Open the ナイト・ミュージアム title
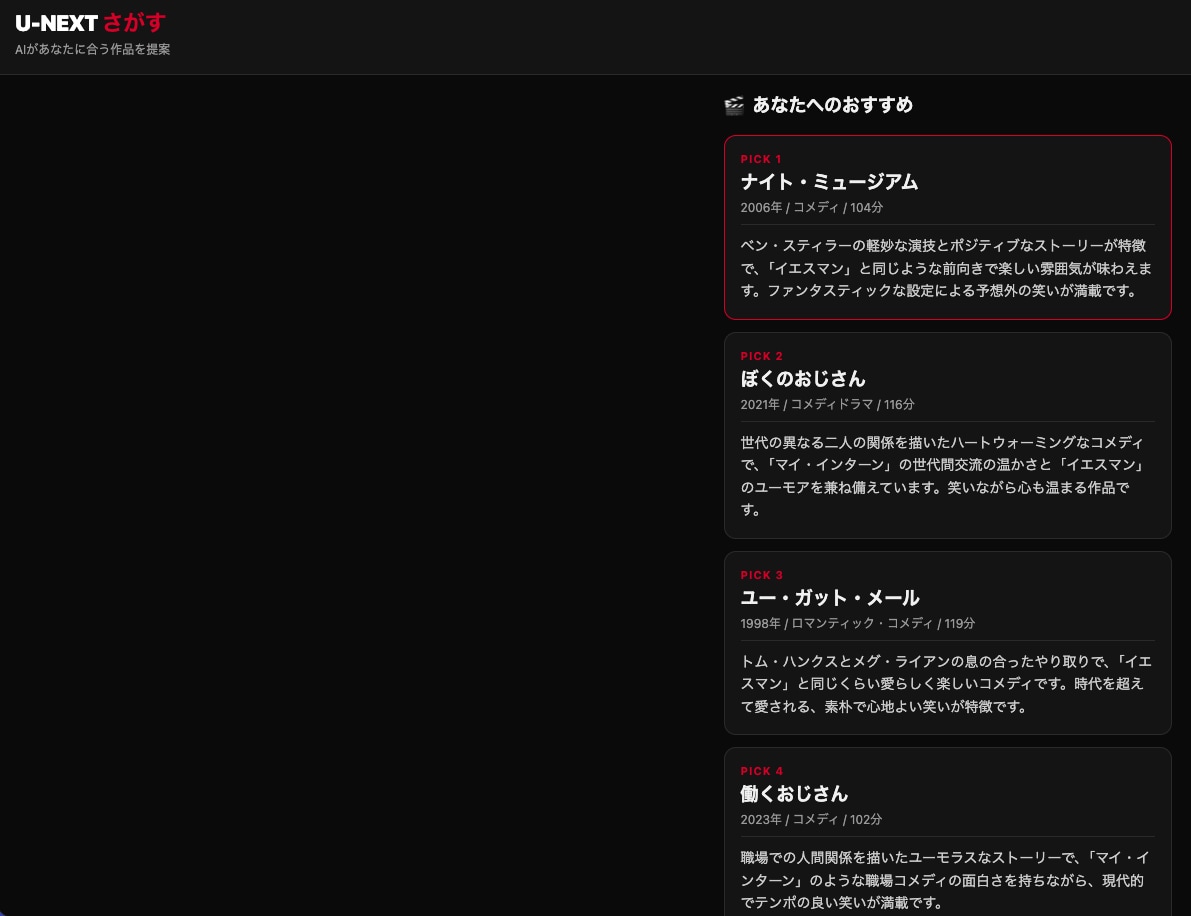 pyautogui.click(x=829, y=182)
